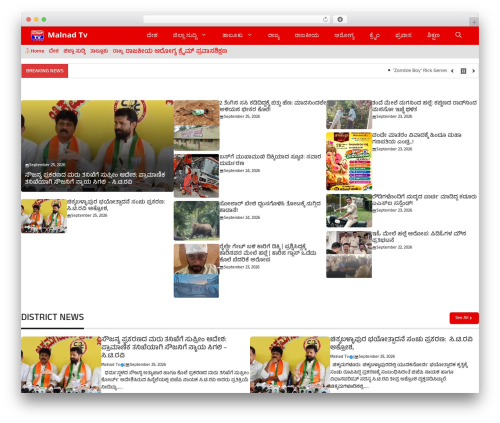Open the ಶಿಕ್ಷಣ section from the red navbar
This screenshot has width=500, height=423.
(433, 35)
